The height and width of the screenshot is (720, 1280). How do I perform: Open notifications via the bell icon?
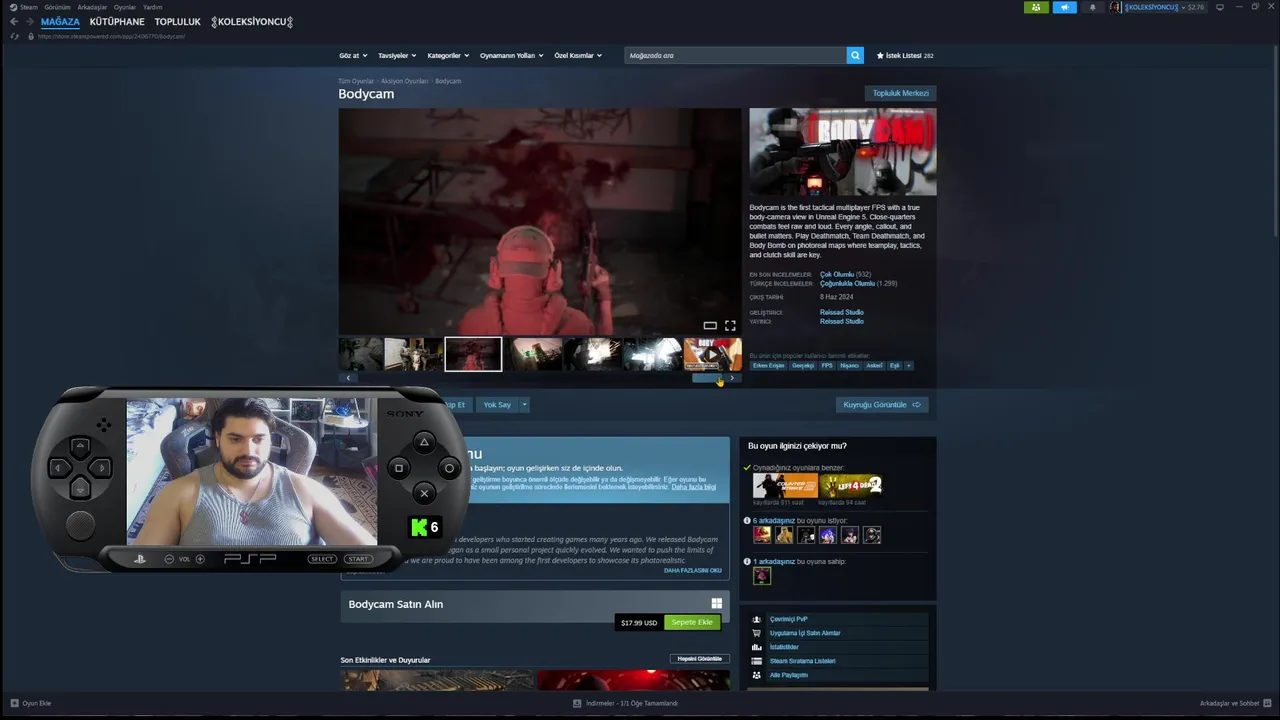1092,7
